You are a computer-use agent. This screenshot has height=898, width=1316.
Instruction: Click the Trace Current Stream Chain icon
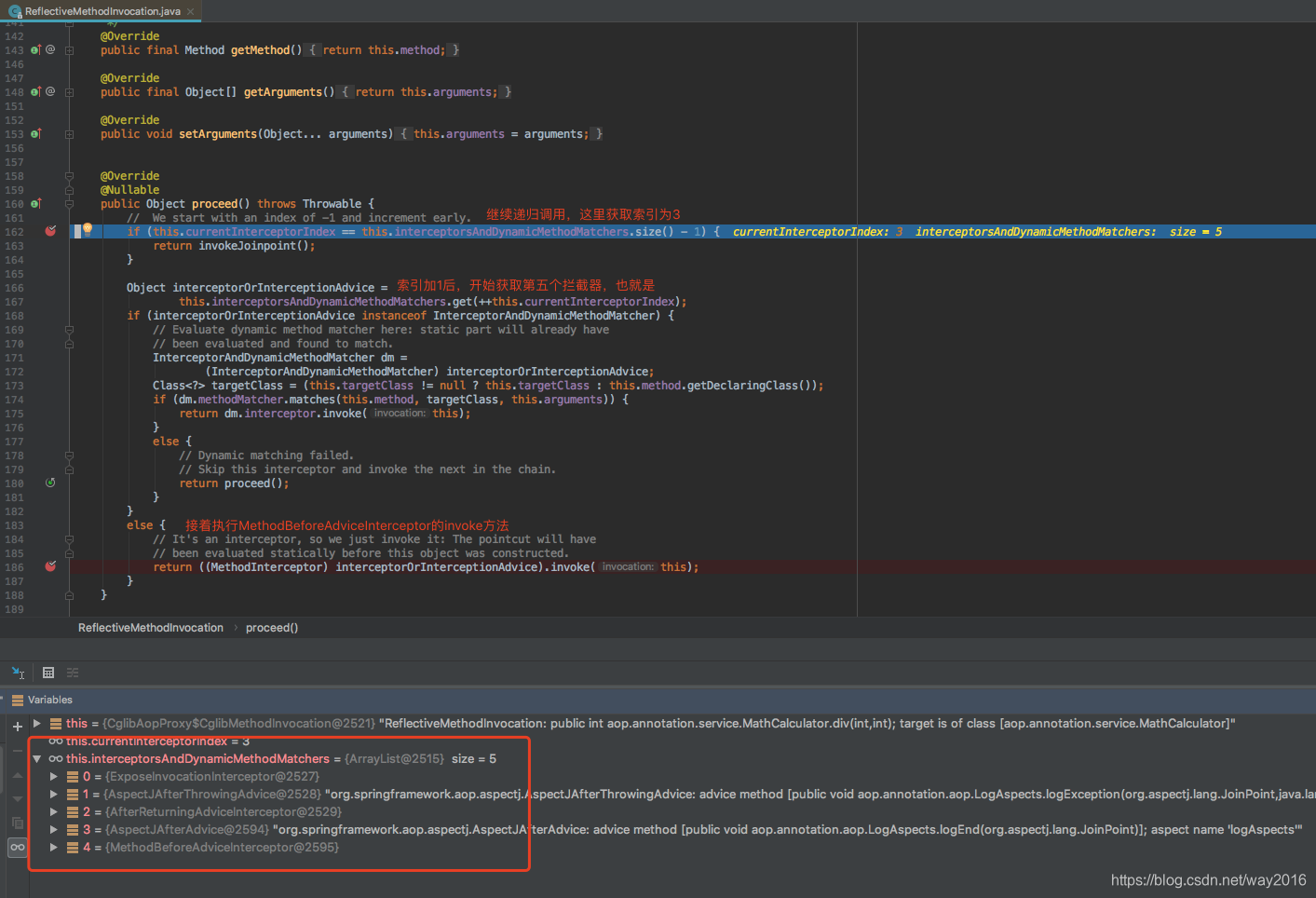73,673
